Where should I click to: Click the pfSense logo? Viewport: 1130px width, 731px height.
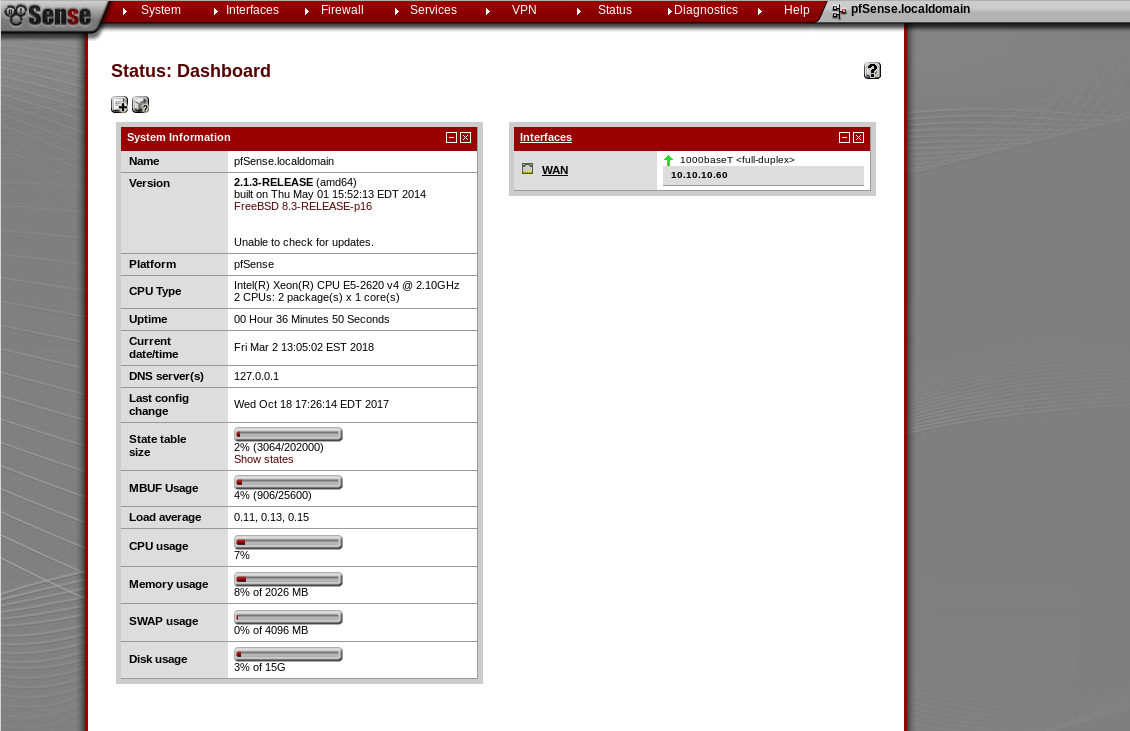(x=49, y=14)
